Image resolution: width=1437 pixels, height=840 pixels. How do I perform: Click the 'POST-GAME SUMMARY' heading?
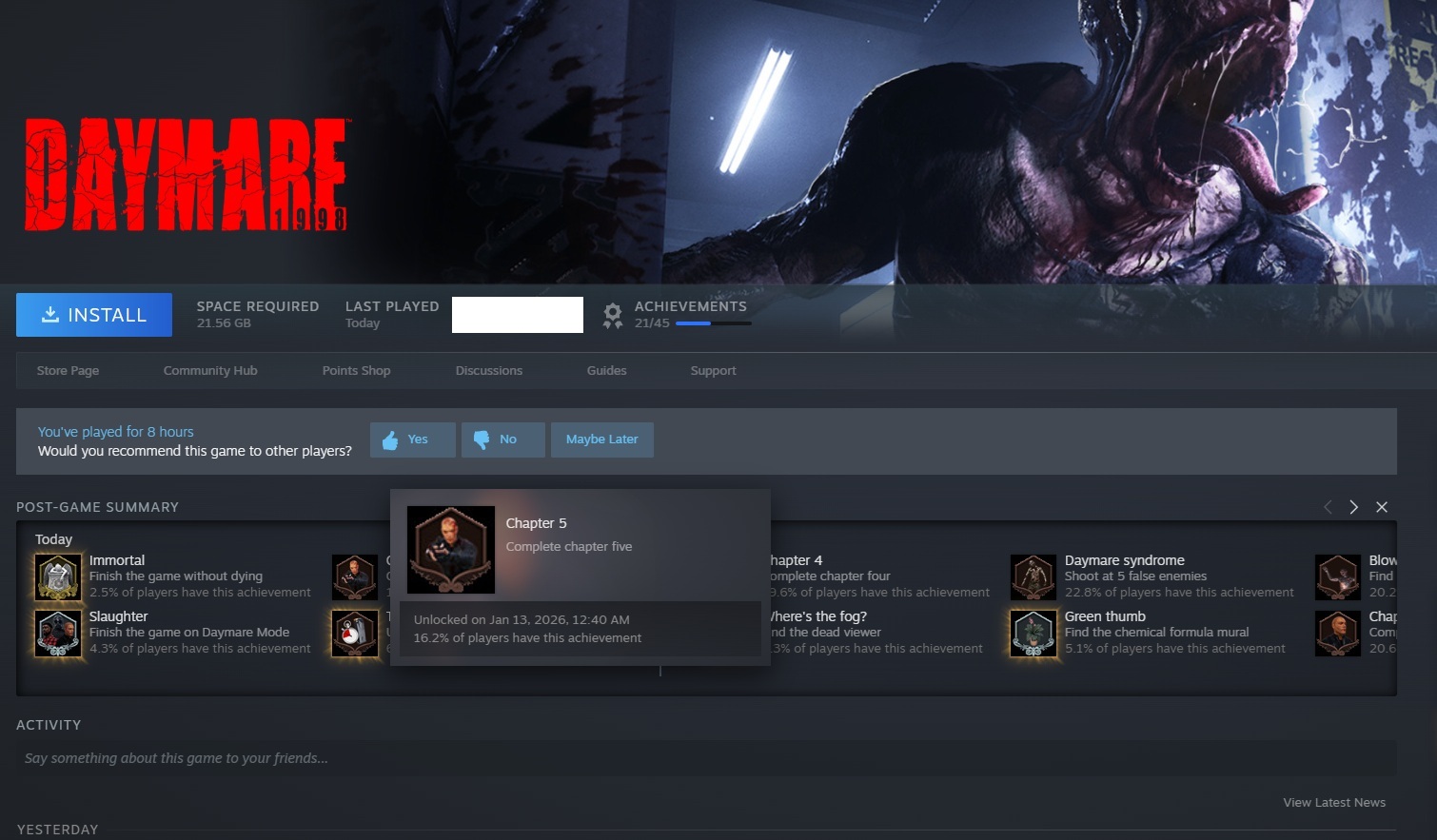tap(97, 507)
